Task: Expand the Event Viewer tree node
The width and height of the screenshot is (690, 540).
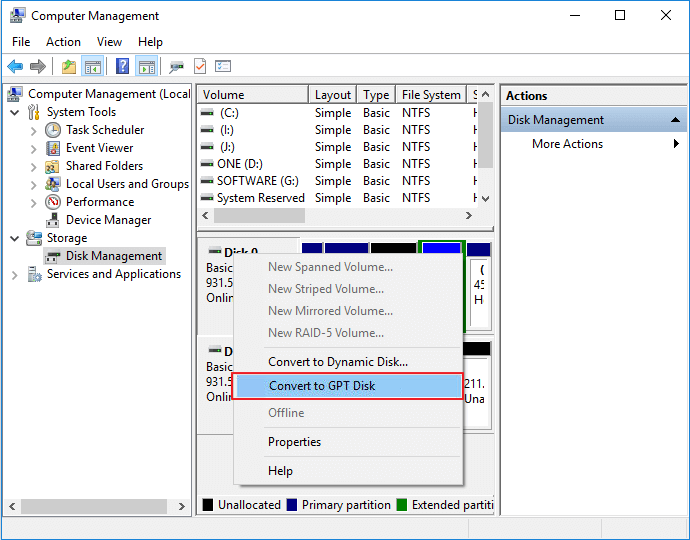Action: (x=34, y=148)
